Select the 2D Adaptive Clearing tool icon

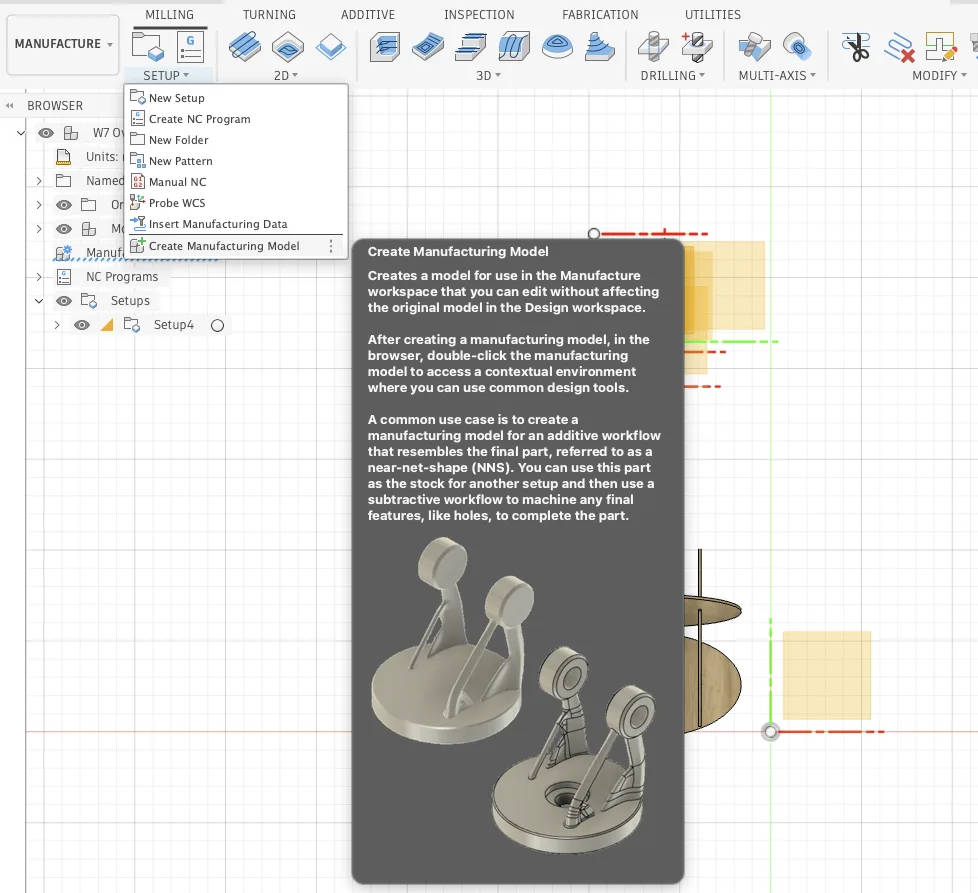[244, 46]
